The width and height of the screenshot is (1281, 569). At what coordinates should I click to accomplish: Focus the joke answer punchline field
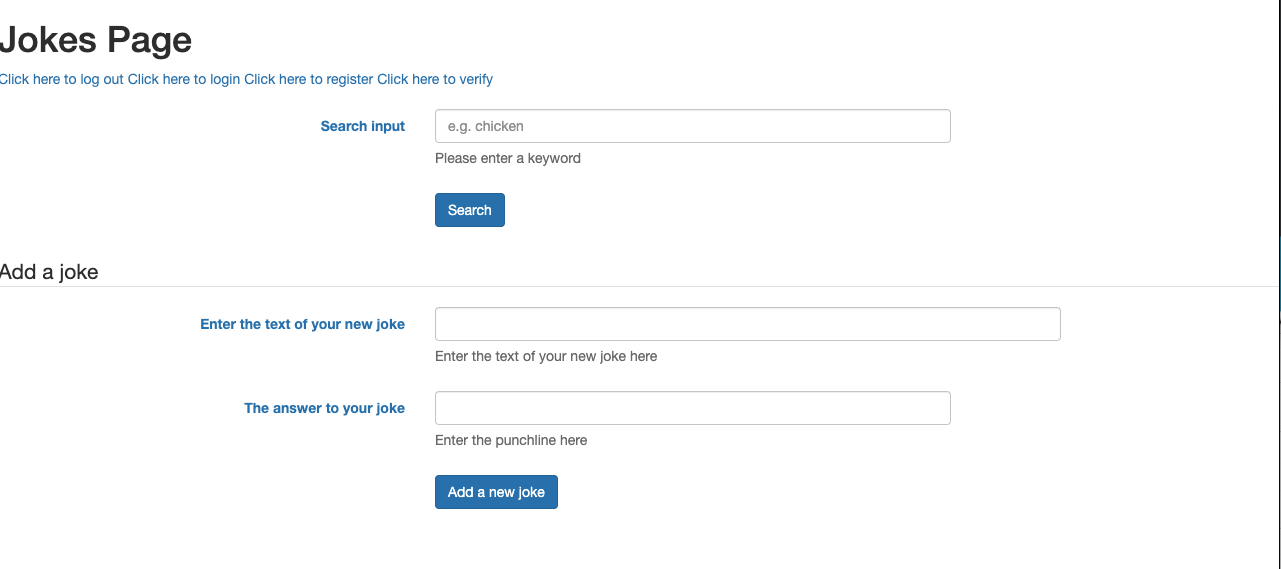[692, 408]
